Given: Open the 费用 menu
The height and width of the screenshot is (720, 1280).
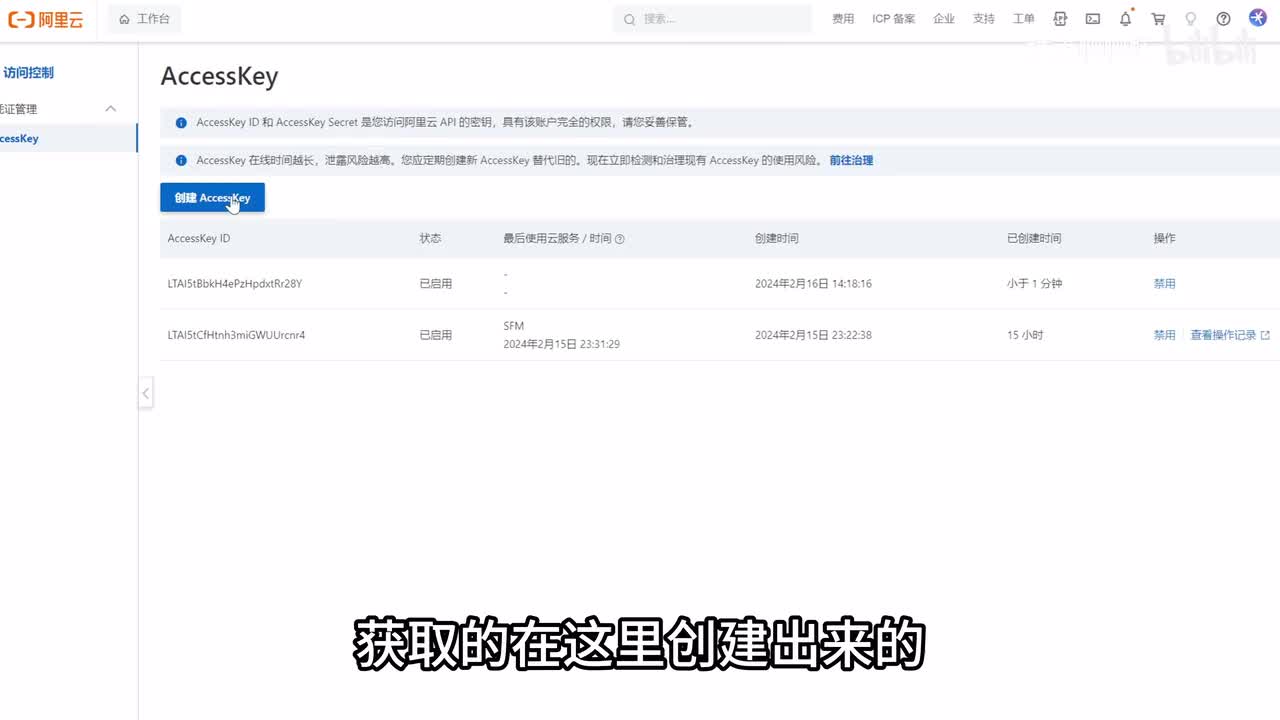Looking at the screenshot, I should click(843, 19).
